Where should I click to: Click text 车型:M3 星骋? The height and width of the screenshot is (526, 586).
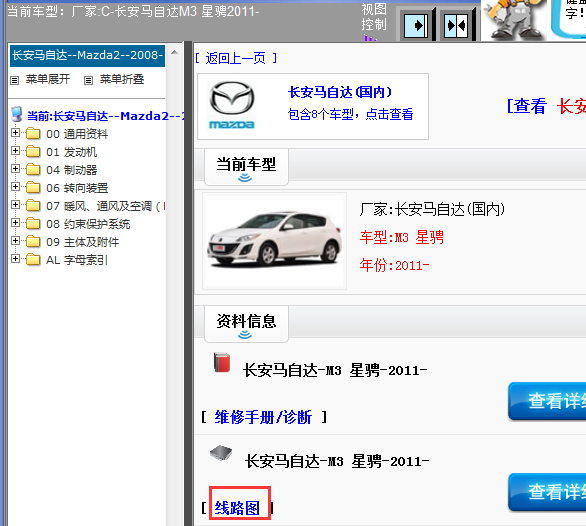pyautogui.click(x=402, y=237)
